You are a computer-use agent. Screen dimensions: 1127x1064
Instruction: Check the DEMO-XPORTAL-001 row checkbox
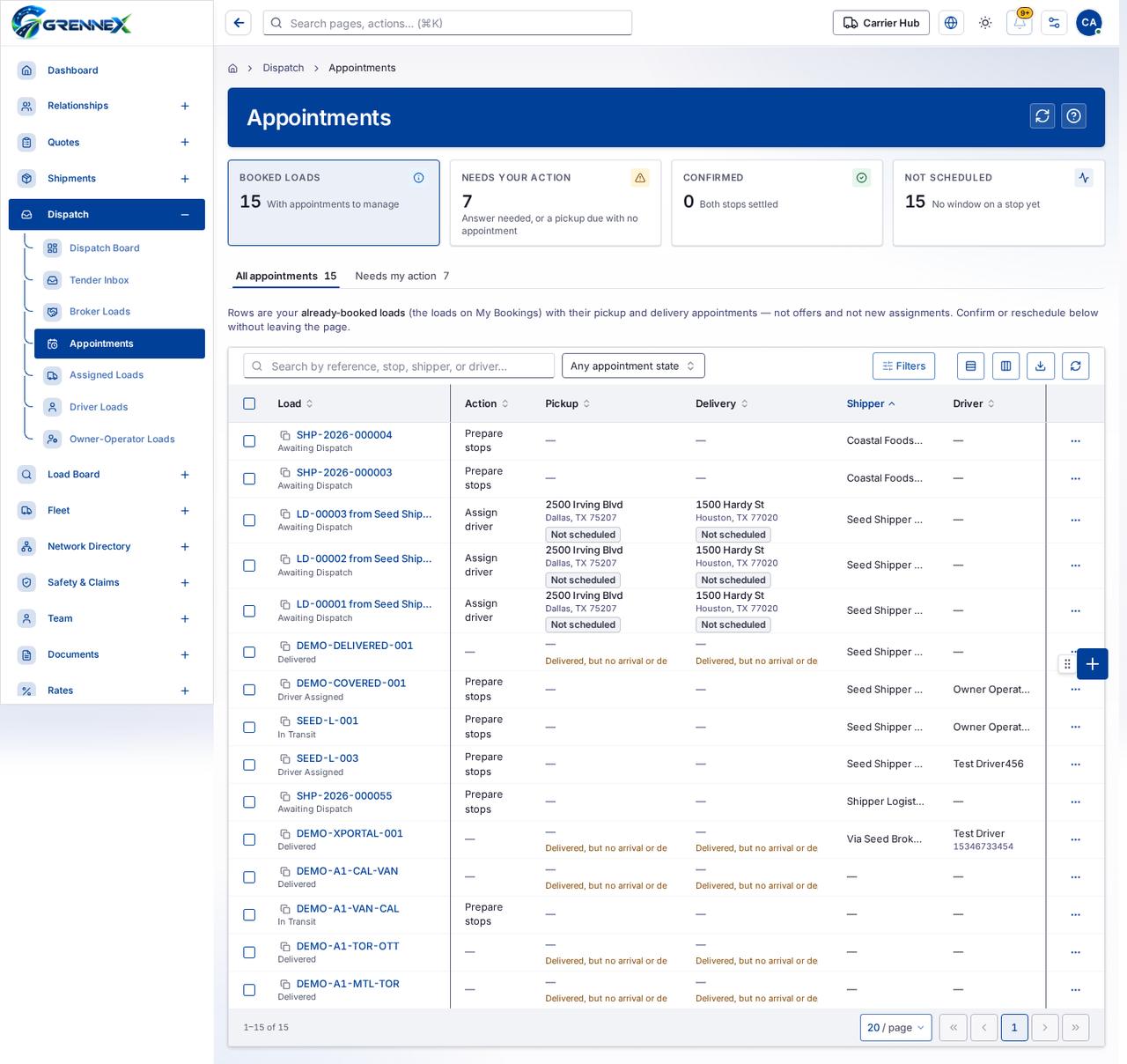[249, 840]
